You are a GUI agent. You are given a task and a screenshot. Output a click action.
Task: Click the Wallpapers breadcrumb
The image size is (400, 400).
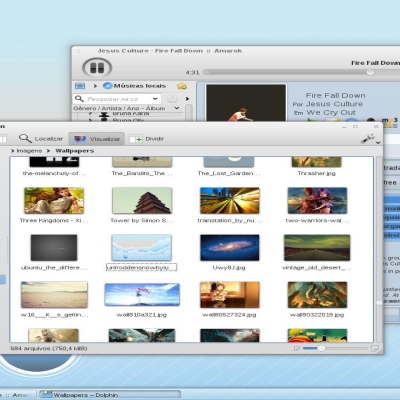75,151
